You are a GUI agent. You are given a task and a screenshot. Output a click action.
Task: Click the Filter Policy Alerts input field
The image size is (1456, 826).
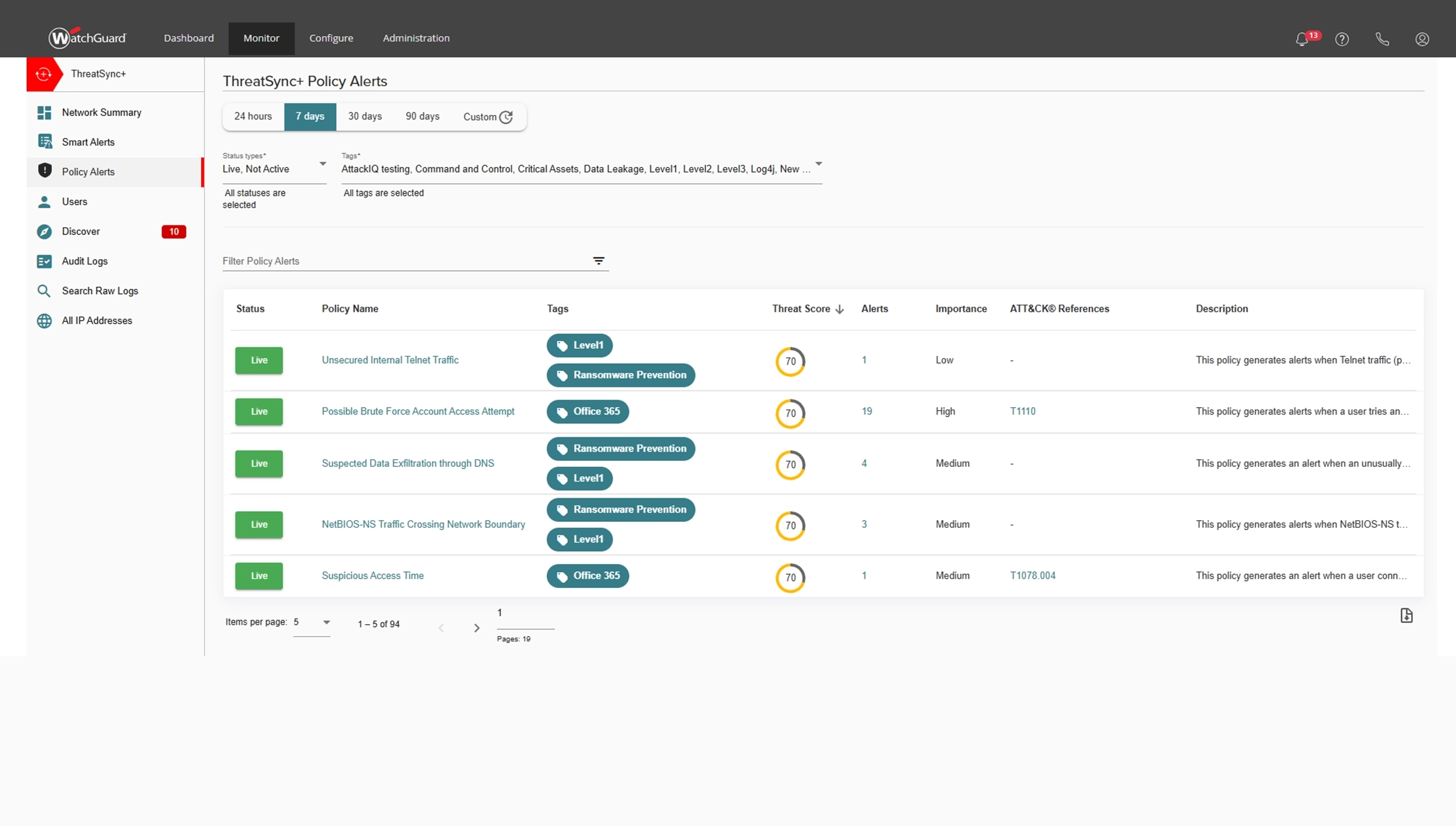[402, 261]
